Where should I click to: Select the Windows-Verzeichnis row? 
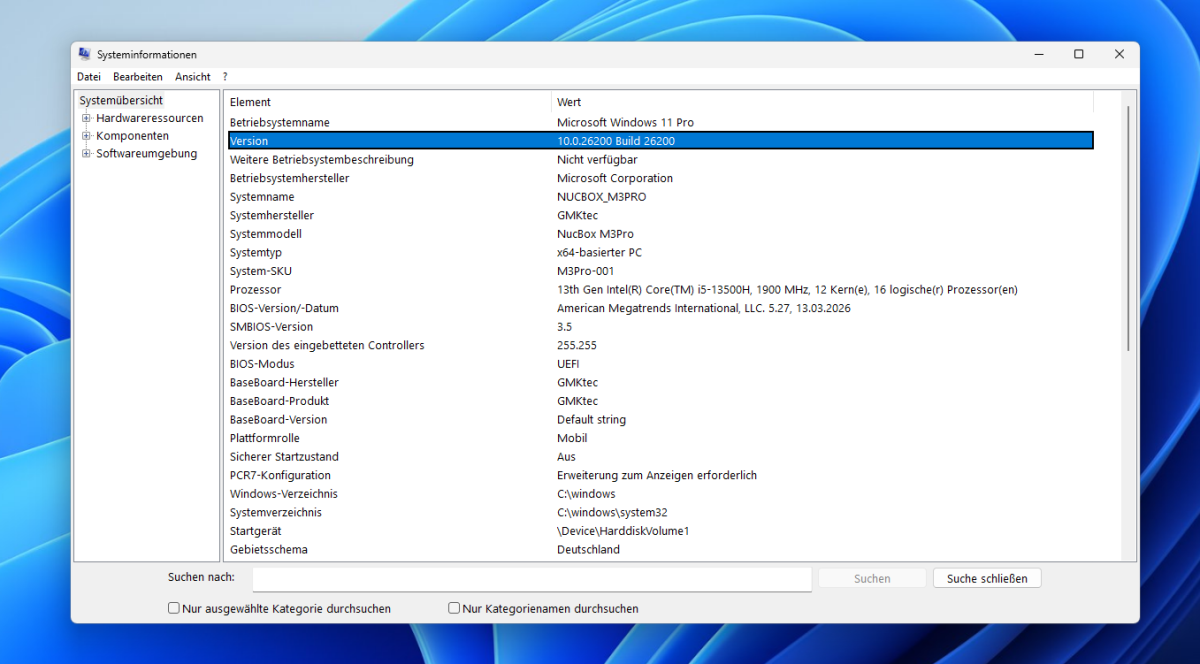pyautogui.click(x=660, y=494)
